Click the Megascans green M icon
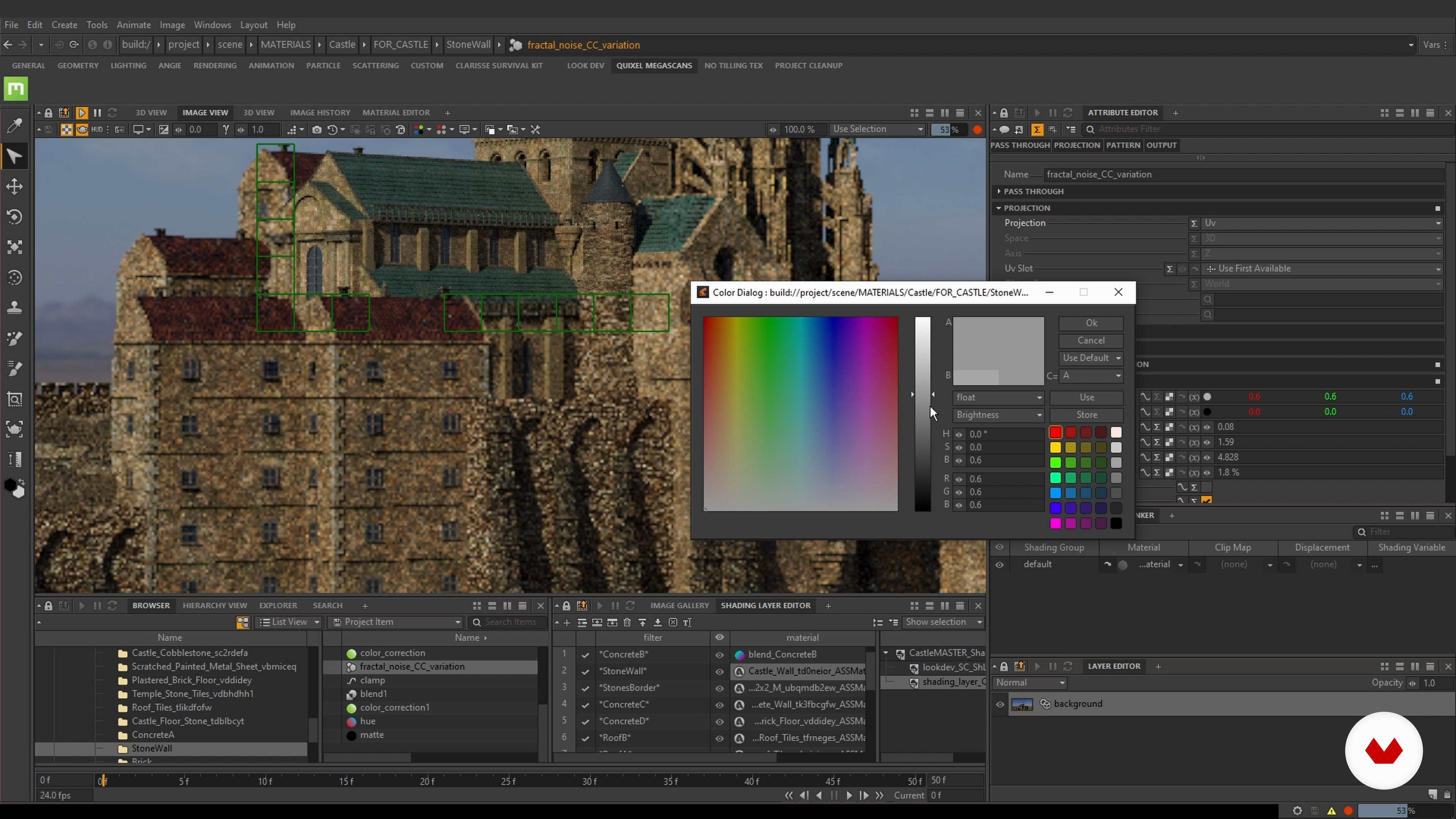Viewport: 1456px width, 819px height. click(x=15, y=89)
